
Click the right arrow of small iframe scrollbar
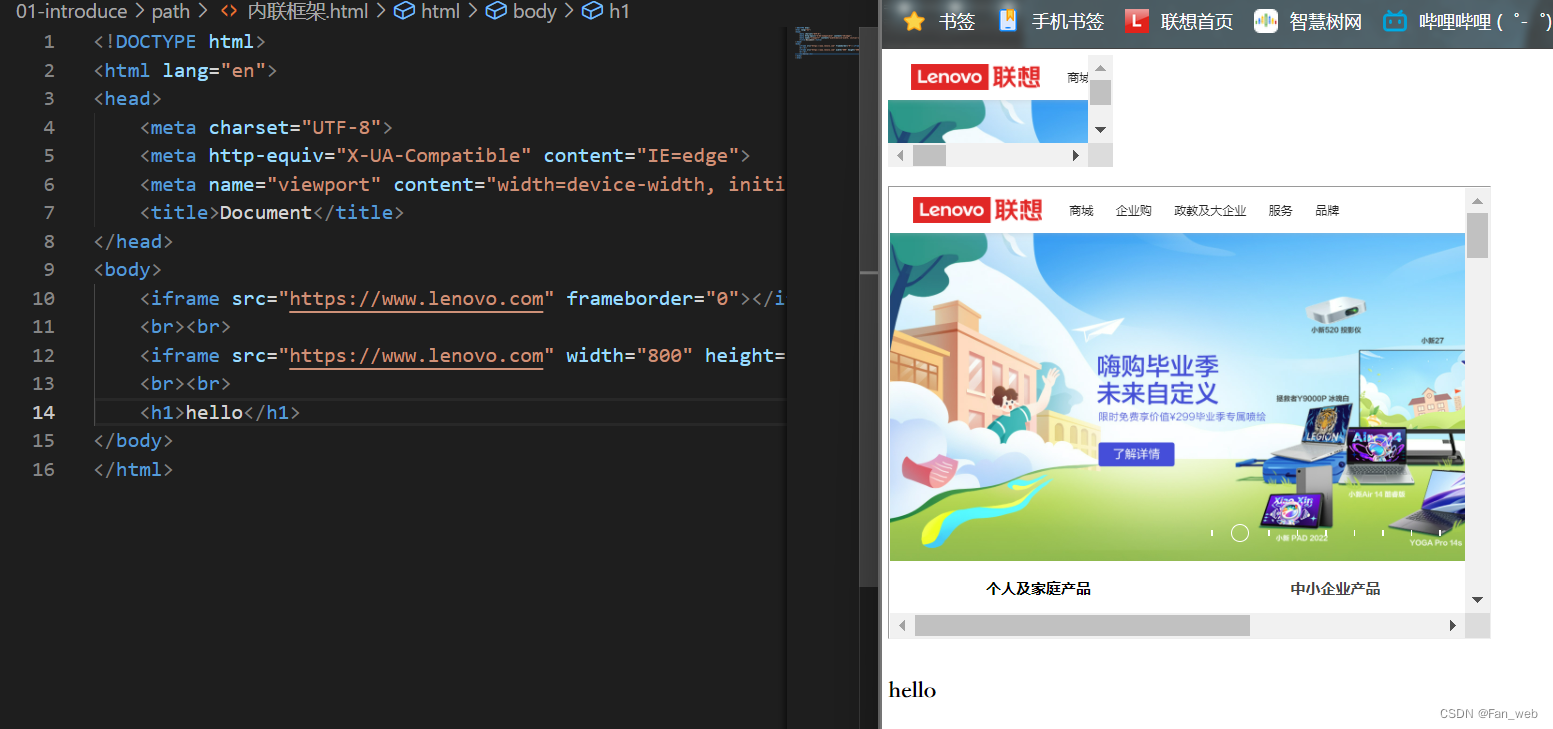1076,155
